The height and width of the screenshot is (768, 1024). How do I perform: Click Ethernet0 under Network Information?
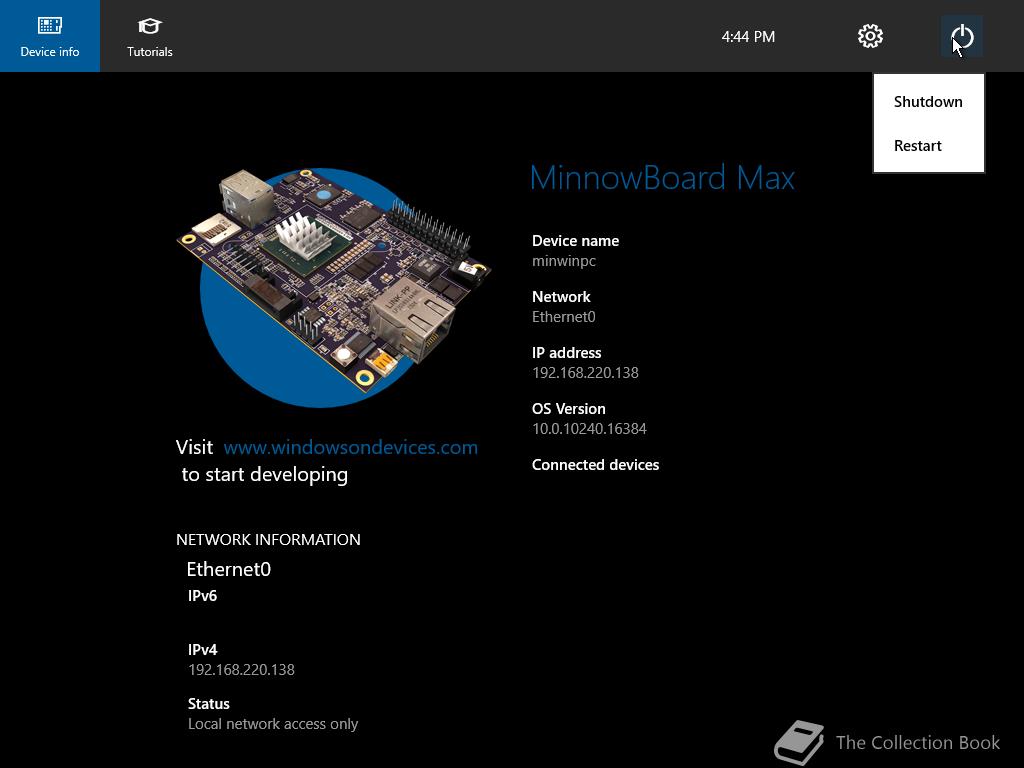(x=229, y=569)
